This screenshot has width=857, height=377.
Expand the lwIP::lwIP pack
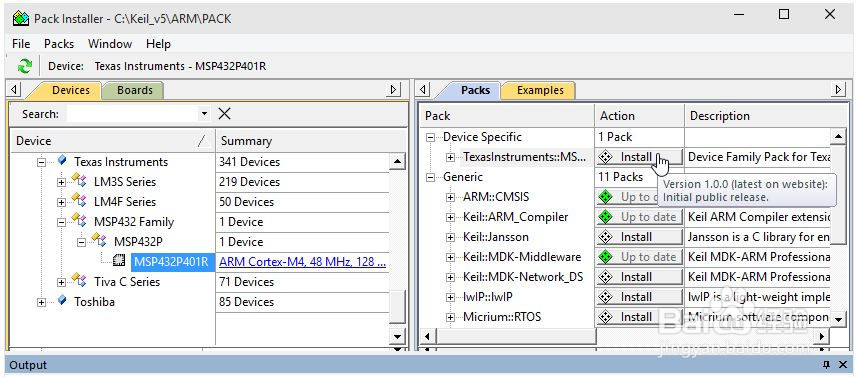[450, 297]
